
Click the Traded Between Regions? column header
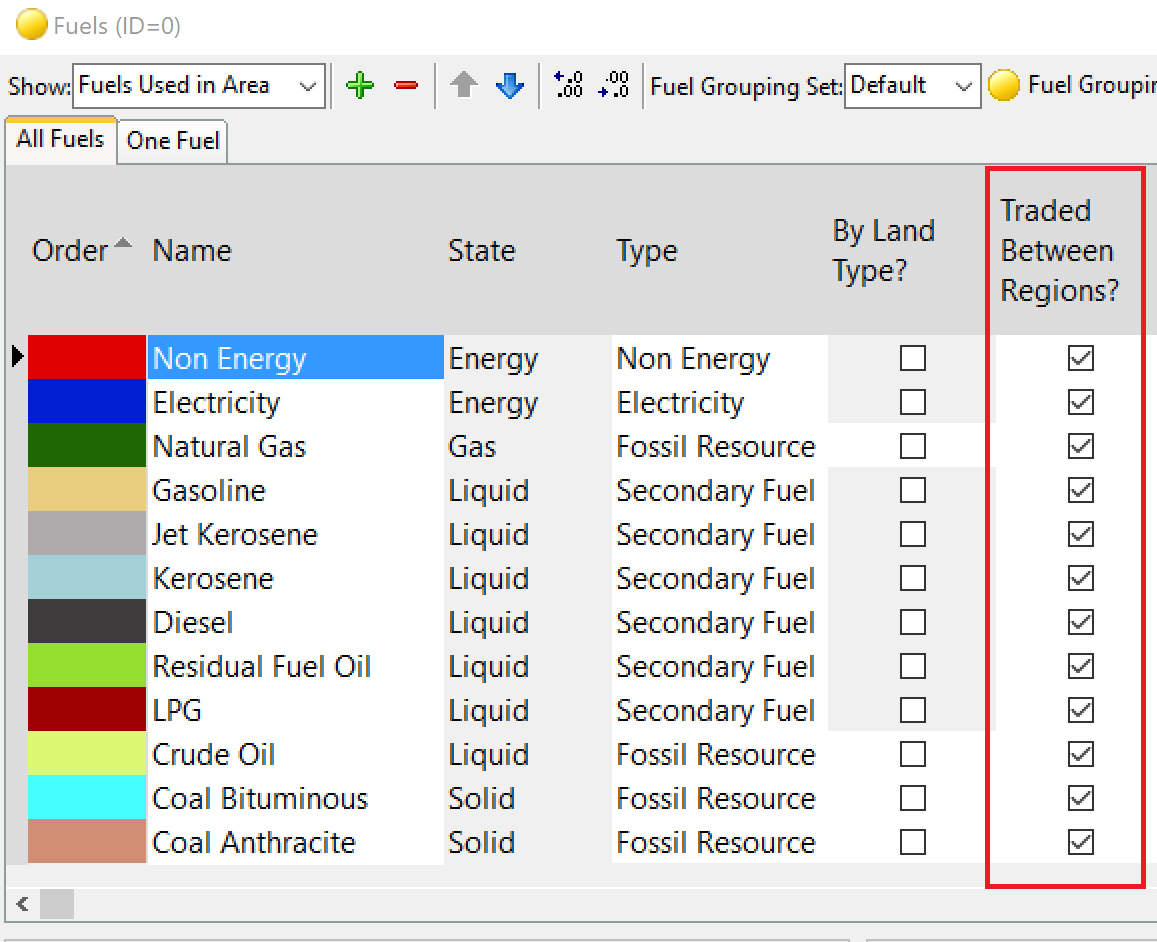pos(1066,251)
